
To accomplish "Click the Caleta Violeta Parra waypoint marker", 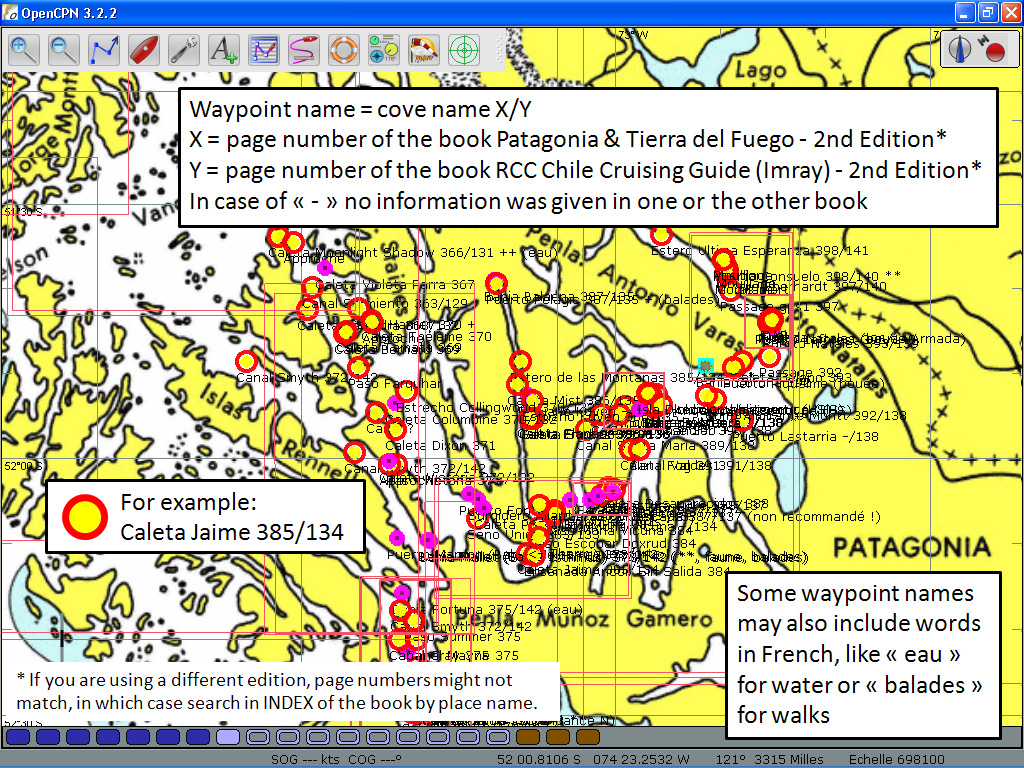I will click(x=312, y=287).
